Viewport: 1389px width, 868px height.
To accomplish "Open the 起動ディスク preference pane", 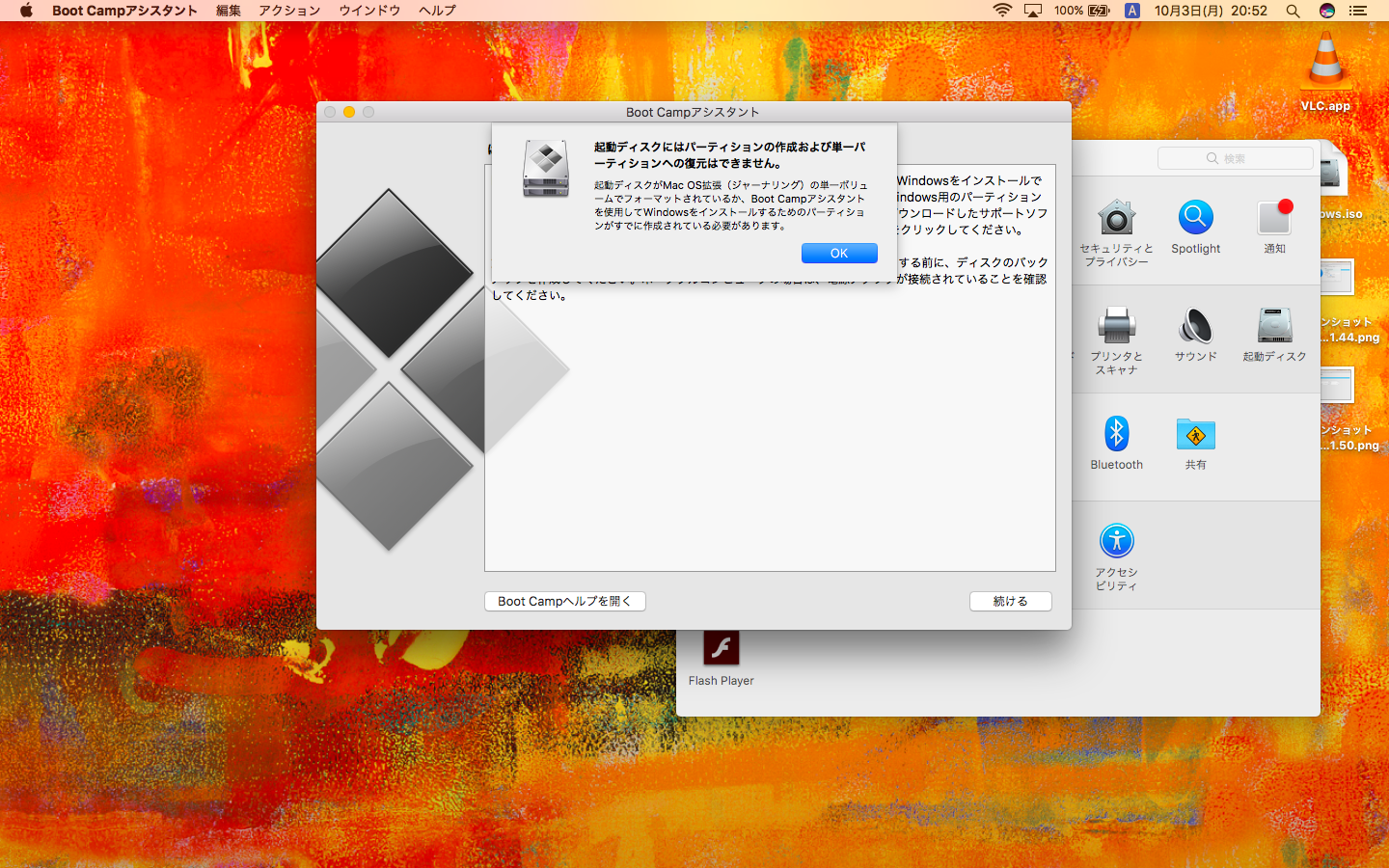I will pyautogui.click(x=1274, y=335).
